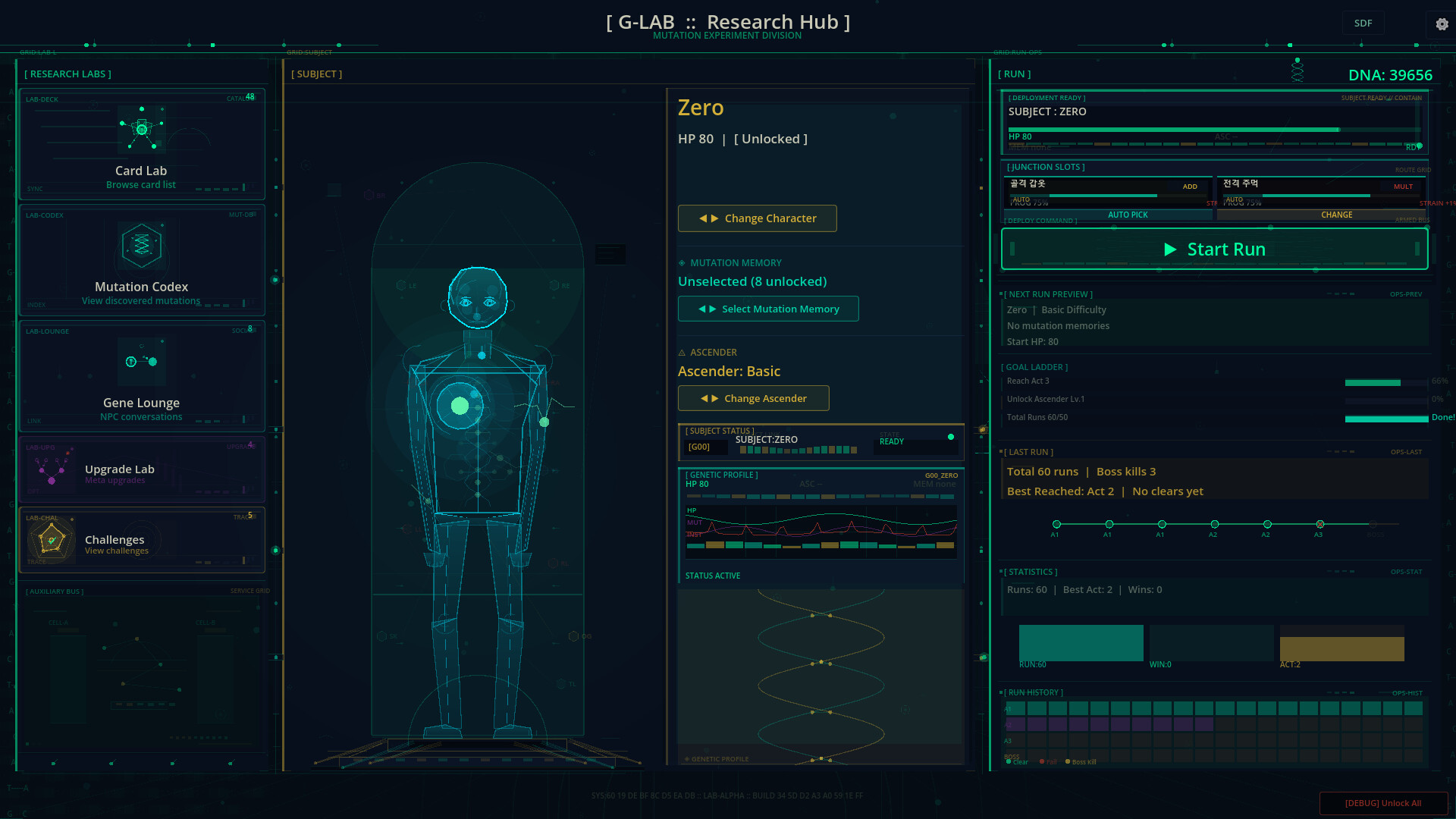This screenshot has width=1456, height=819.
Task: Select the Mutation Codex hexagon DNA icon
Action: (x=141, y=245)
